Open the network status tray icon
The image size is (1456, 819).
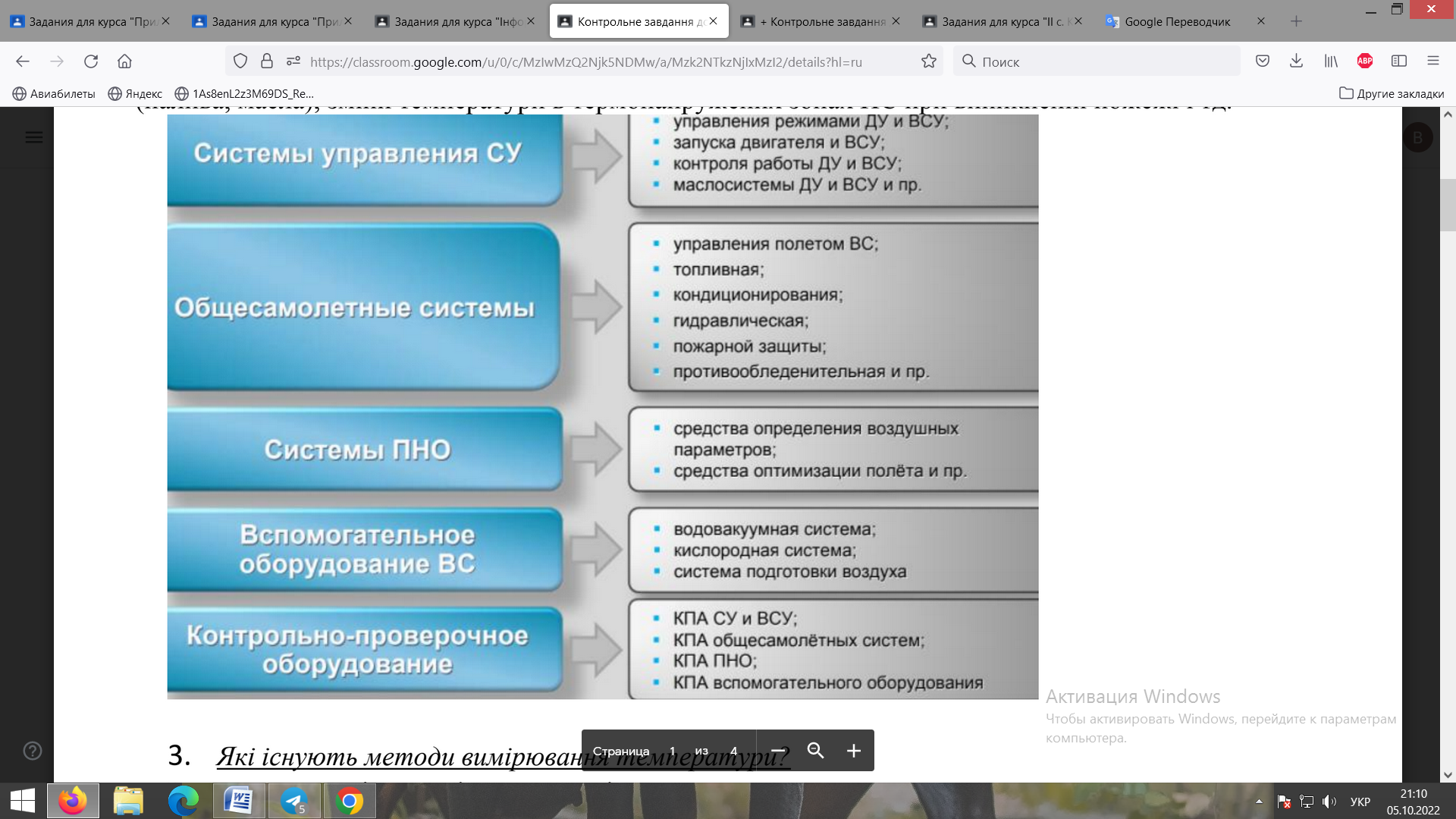tap(1307, 802)
